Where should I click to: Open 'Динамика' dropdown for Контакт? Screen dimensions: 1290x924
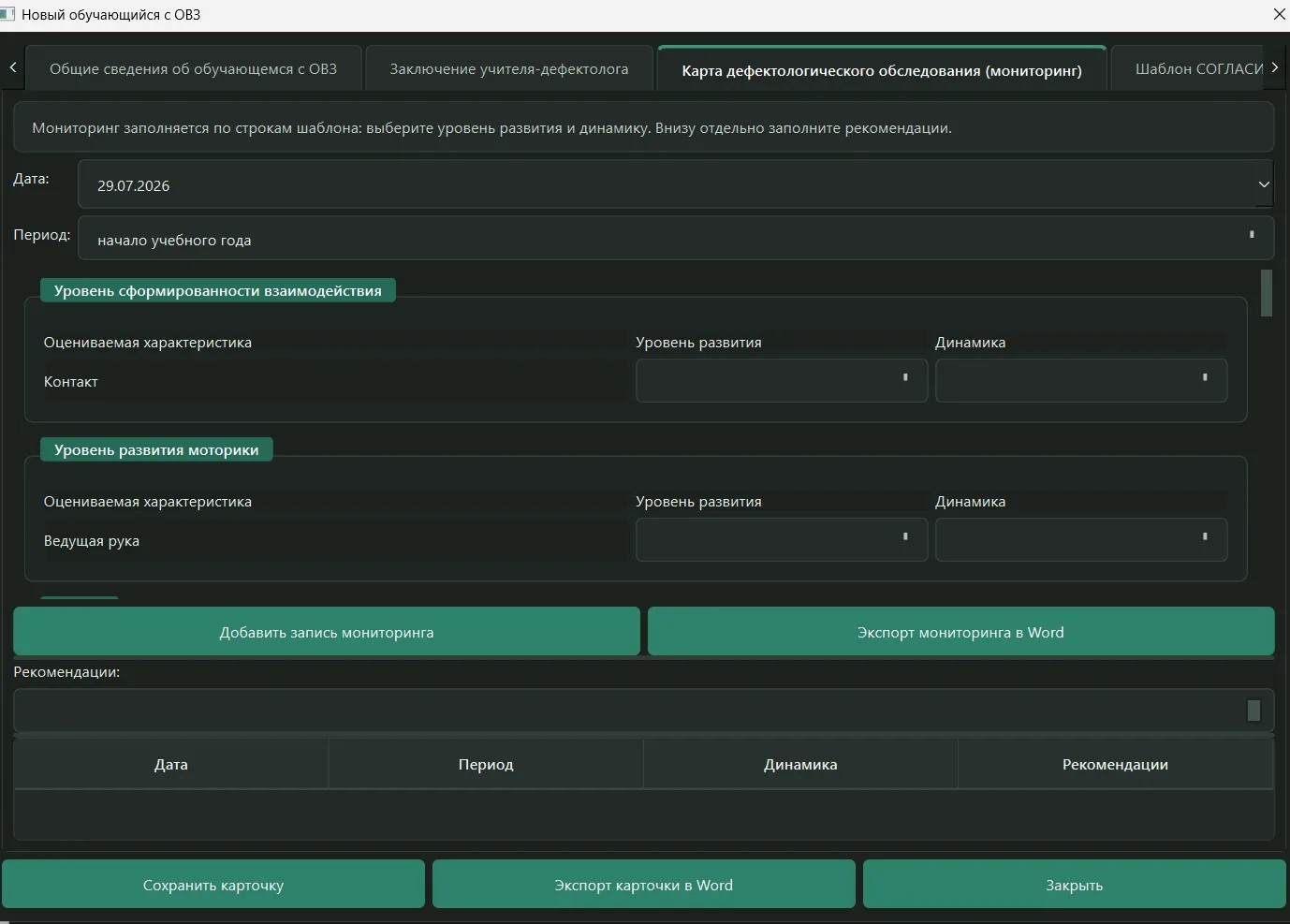click(x=1081, y=380)
